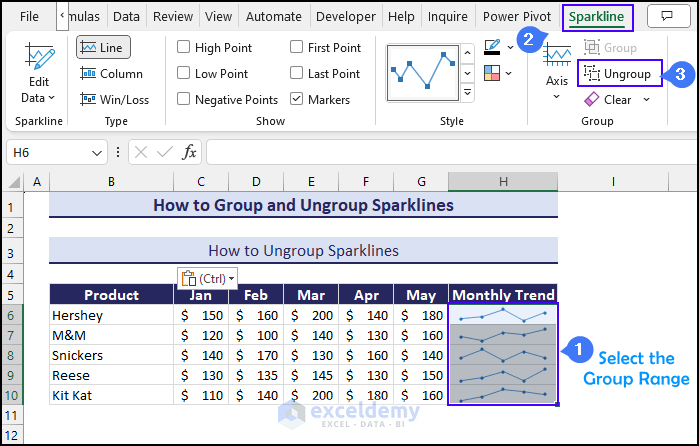This screenshot has height=446, width=699.
Task: Open the Developer ribbon tab
Action: pyautogui.click(x=346, y=17)
